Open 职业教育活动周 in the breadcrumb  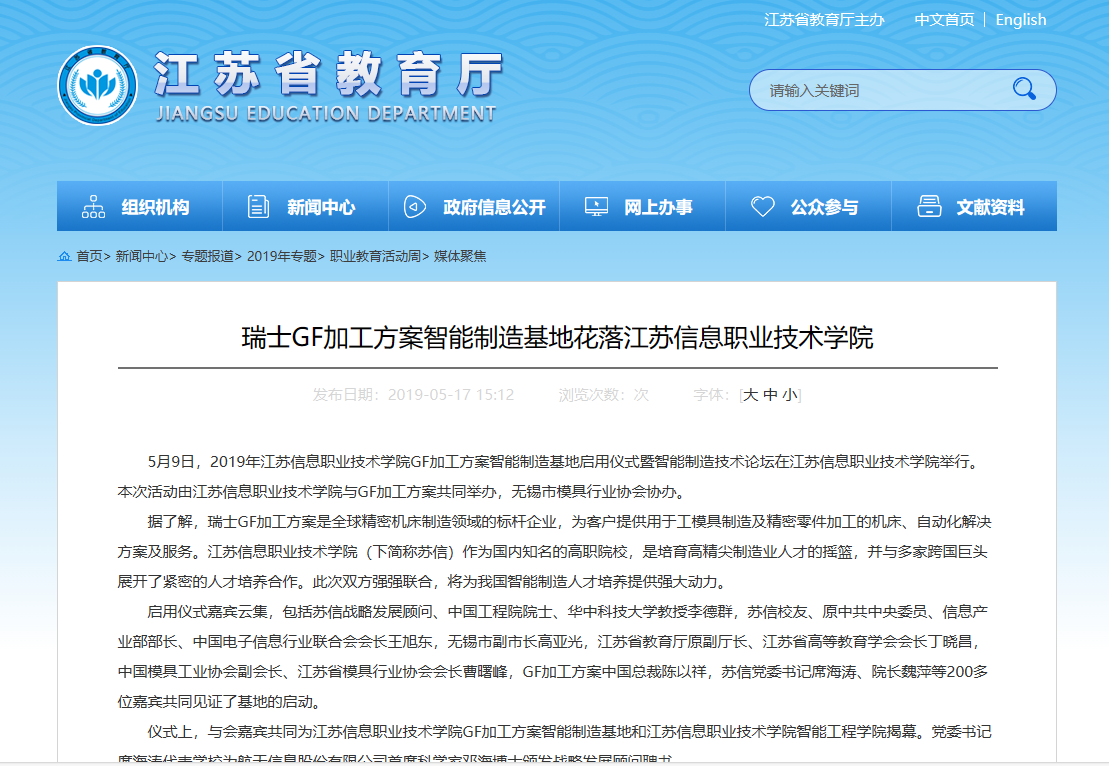coord(375,256)
